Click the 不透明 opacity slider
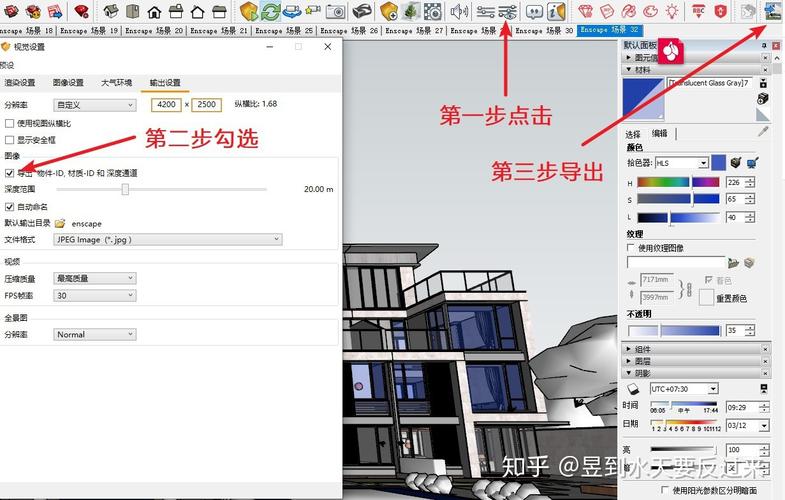 point(674,330)
